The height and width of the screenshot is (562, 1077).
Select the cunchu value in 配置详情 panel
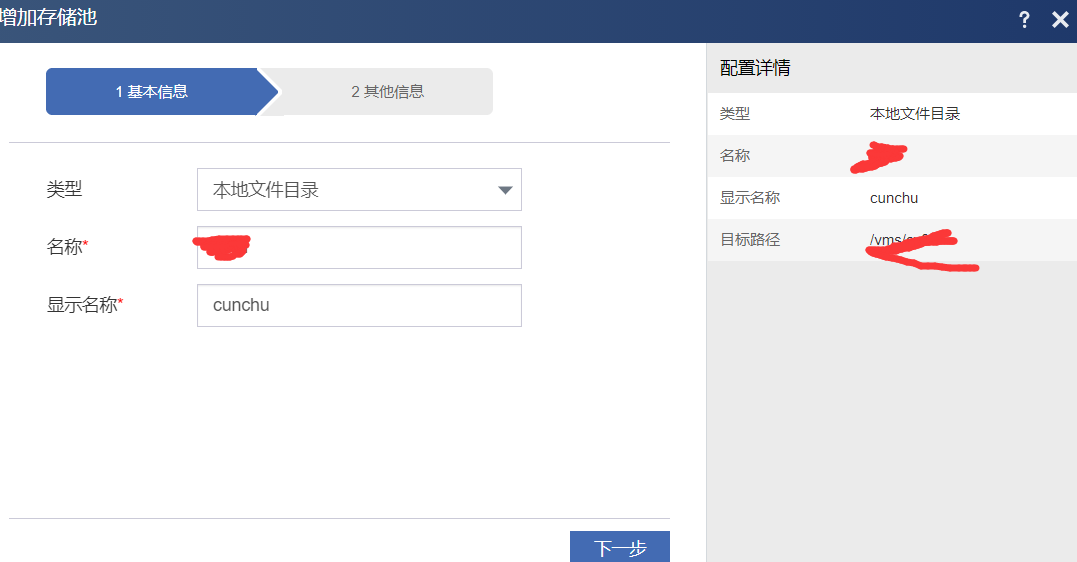[x=894, y=198]
